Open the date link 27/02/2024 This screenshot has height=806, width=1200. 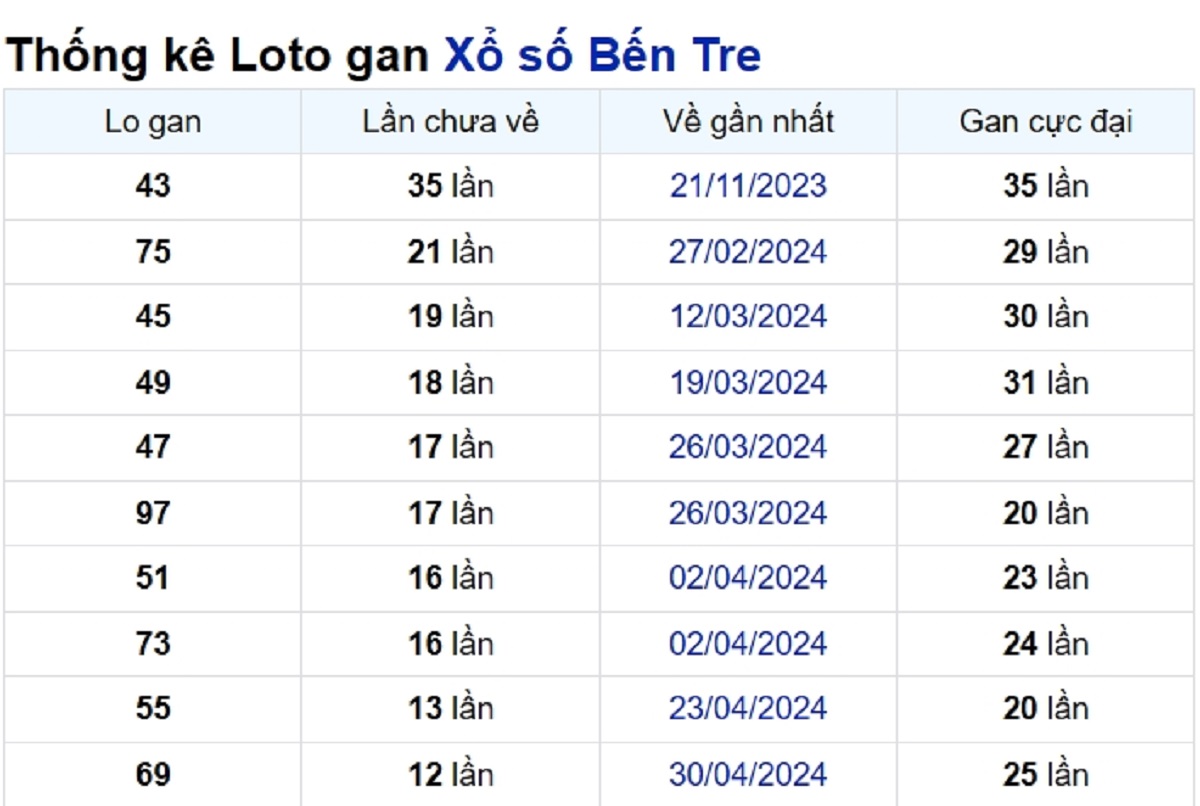point(748,251)
